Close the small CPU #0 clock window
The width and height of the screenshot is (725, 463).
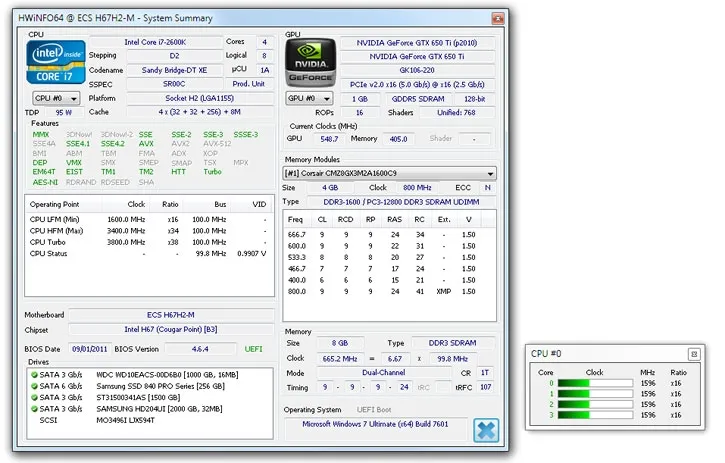694,354
